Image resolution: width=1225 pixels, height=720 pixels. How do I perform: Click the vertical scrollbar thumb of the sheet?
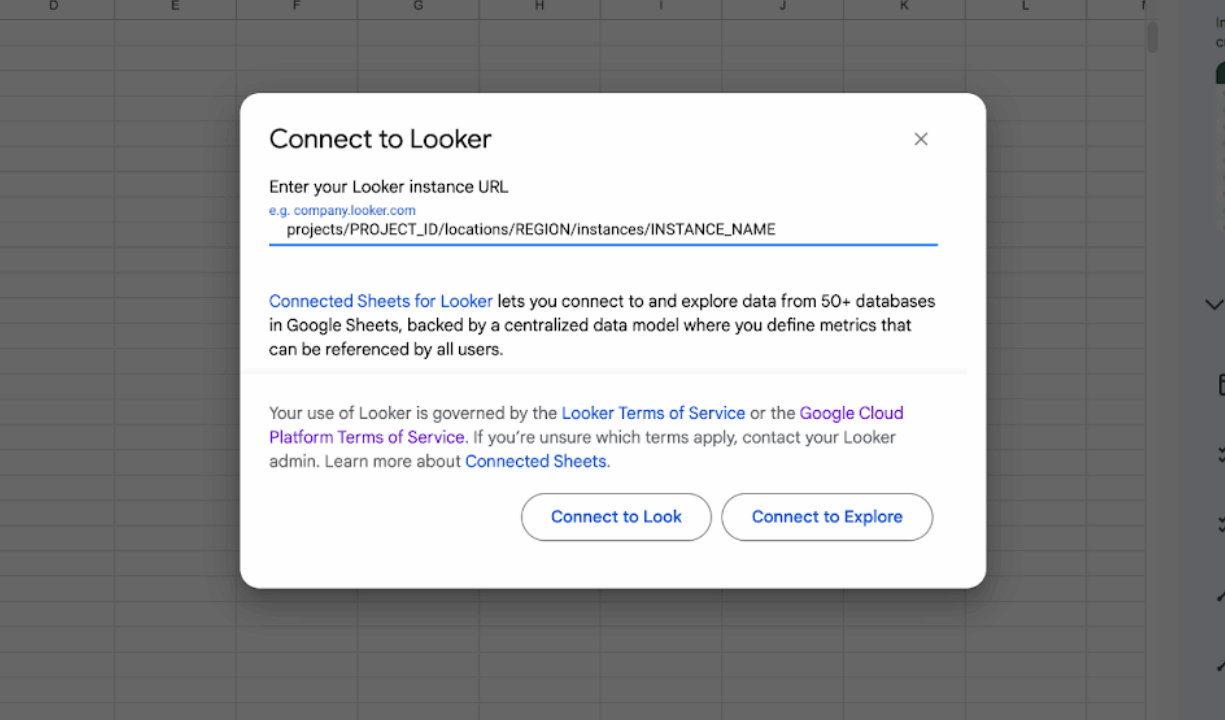point(1152,37)
